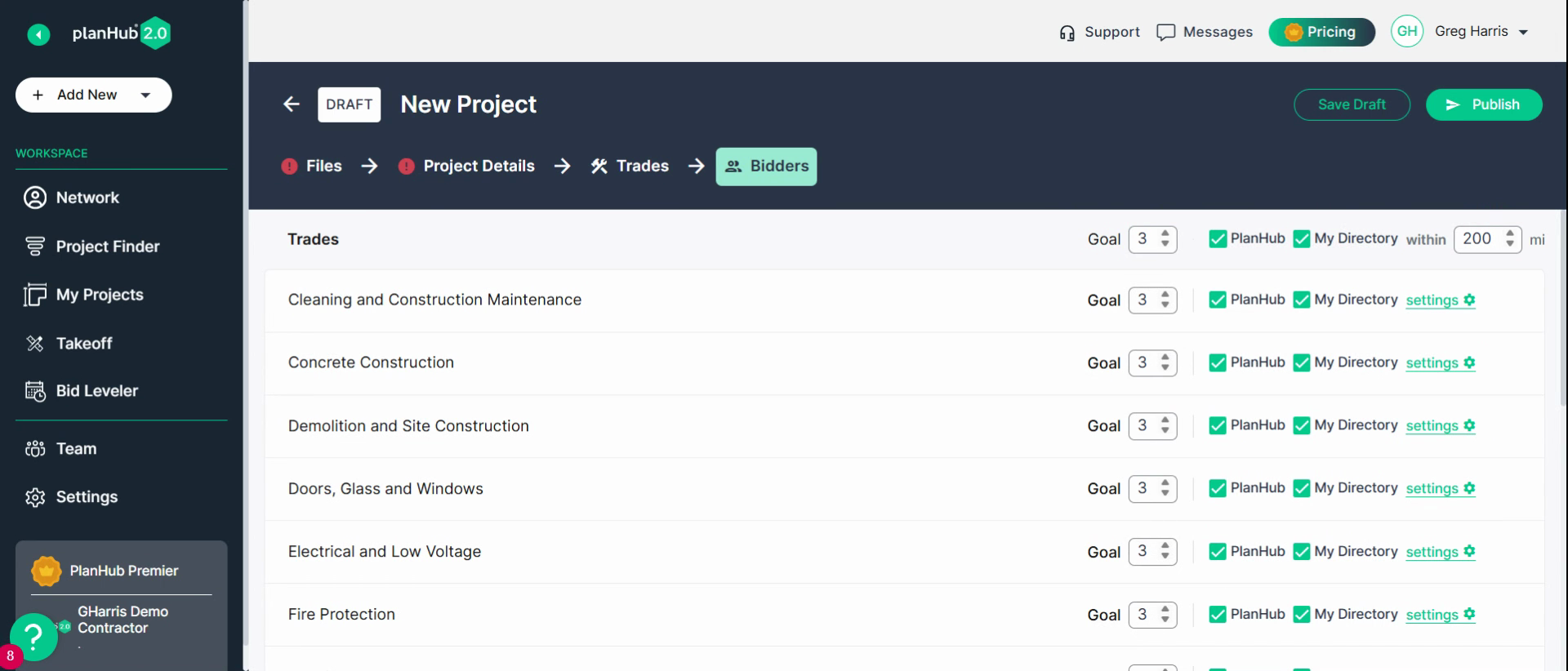Click the Team people icon
The height and width of the screenshot is (671, 1568).
35,449
